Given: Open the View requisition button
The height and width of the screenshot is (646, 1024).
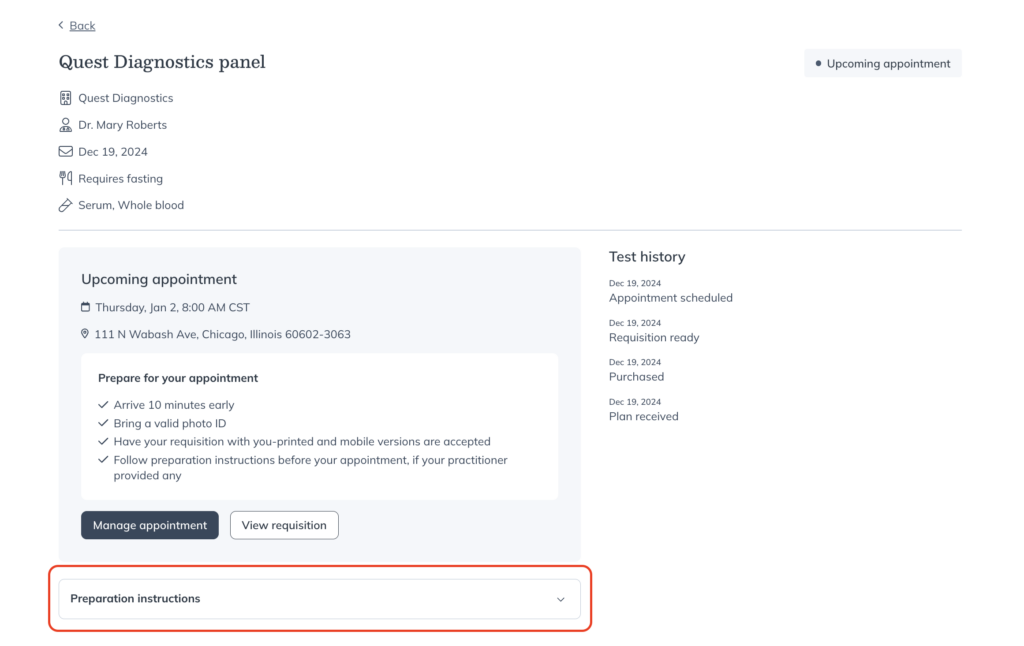Looking at the screenshot, I should [x=284, y=525].
